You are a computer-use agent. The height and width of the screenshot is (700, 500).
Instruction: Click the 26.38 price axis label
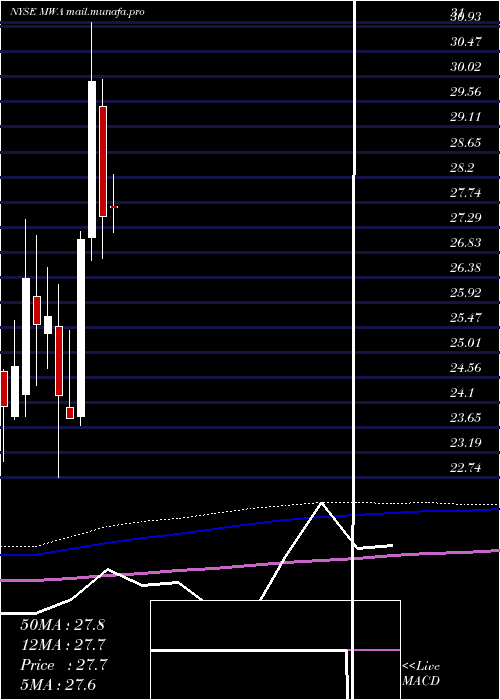click(466, 268)
